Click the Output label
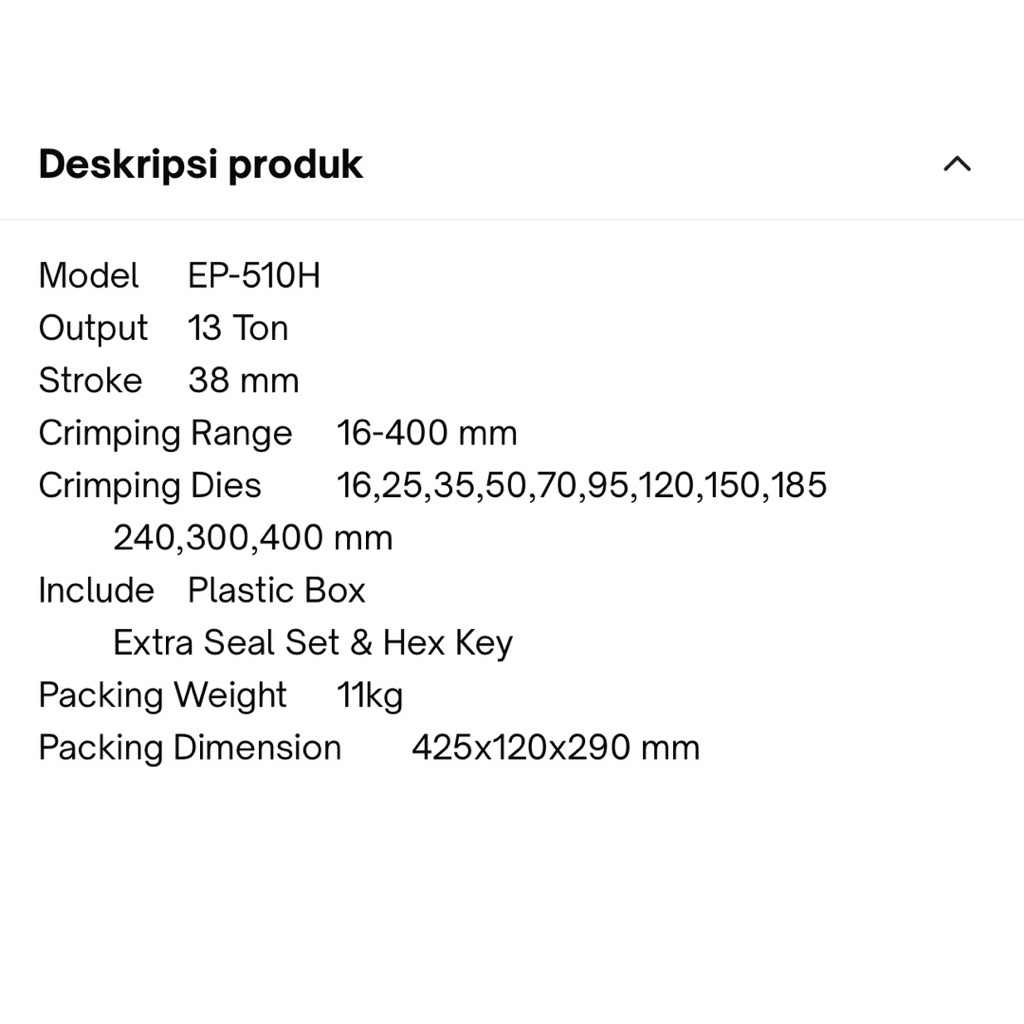Image resolution: width=1024 pixels, height=1024 pixels. 93,328
